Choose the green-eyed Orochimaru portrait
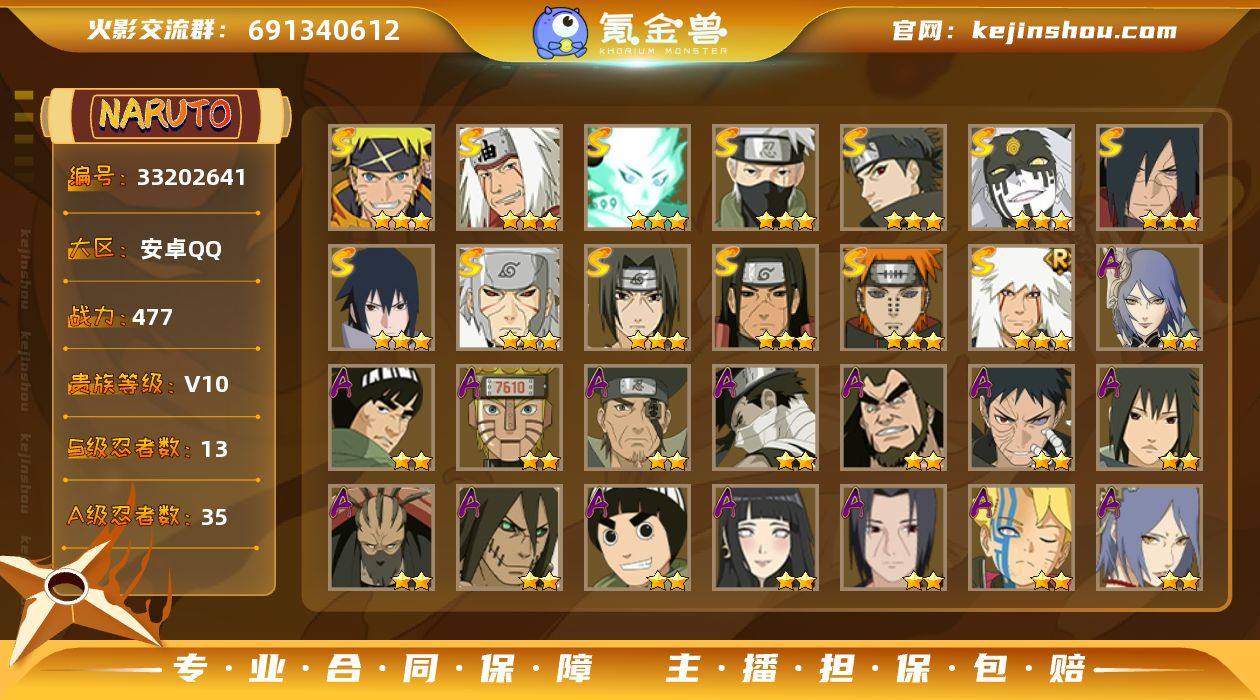This screenshot has width=1260, height=700. pos(509,538)
